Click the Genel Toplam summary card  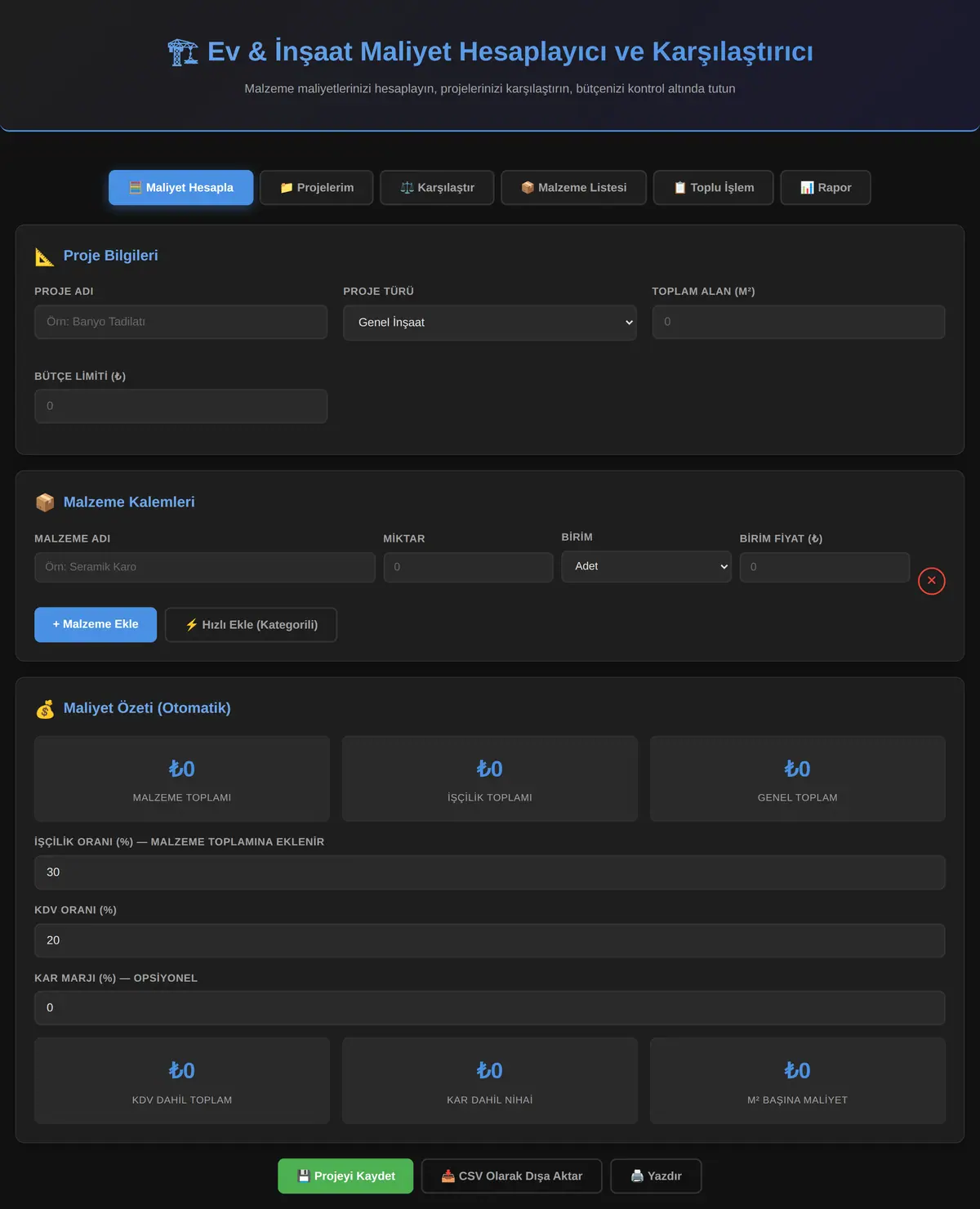click(798, 779)
